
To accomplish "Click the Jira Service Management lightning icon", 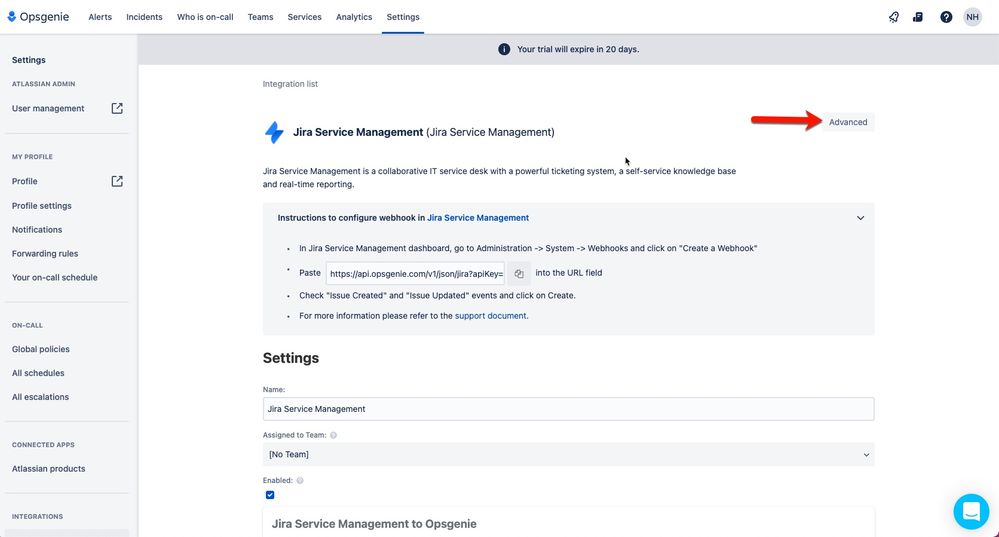I will click(x=274, y=132).
